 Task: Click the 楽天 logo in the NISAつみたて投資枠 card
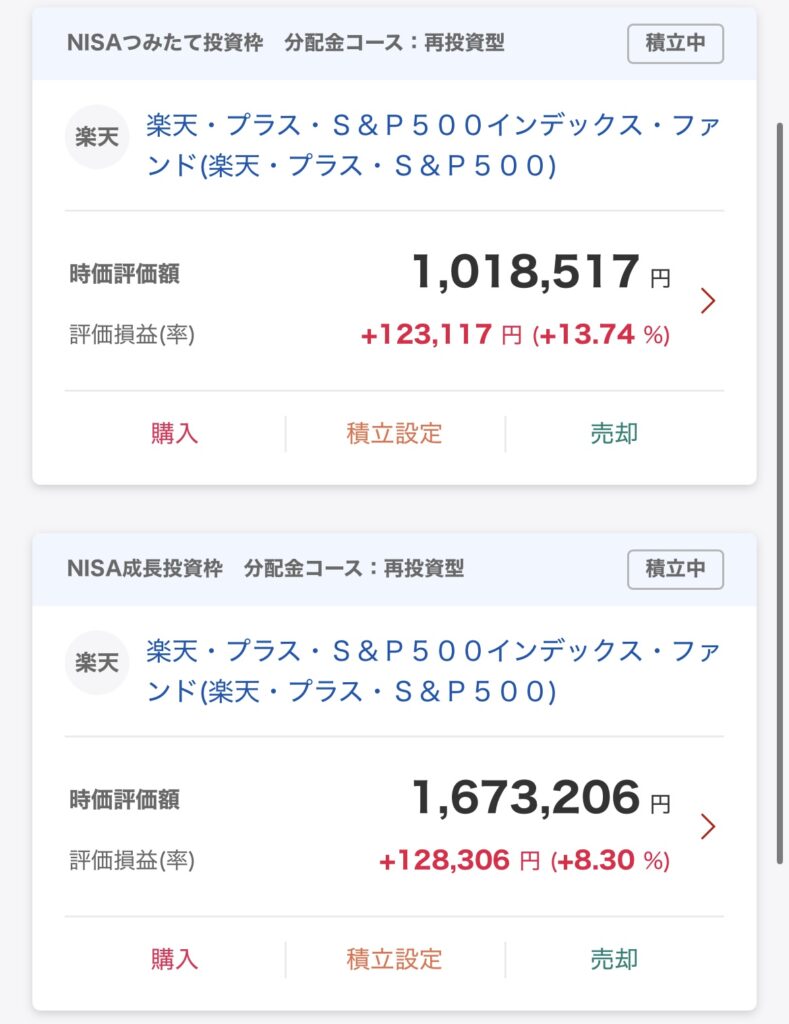(97, 137)
